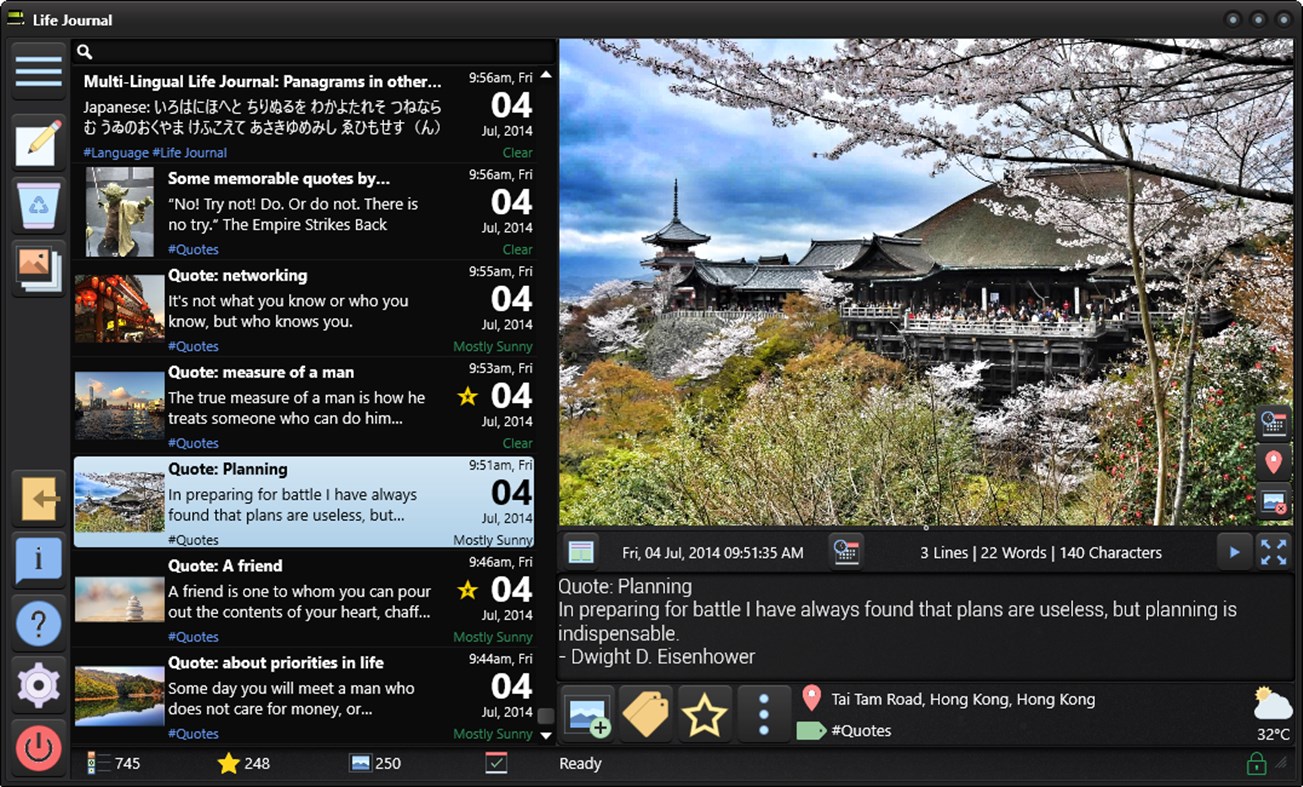The width and height of the screenshot is (1303, 787).
Task: Click the import/export arrow icon in the sidebar
Action: (x=38, y=498)
